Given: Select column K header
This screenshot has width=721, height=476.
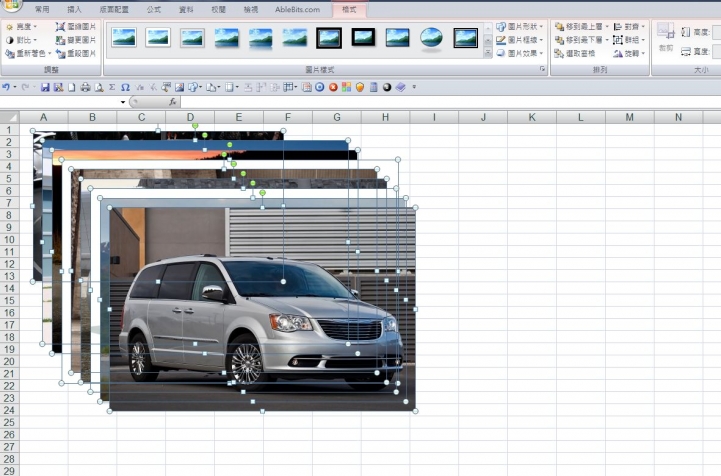Looking at the screenshot, I should coord(532,117).
